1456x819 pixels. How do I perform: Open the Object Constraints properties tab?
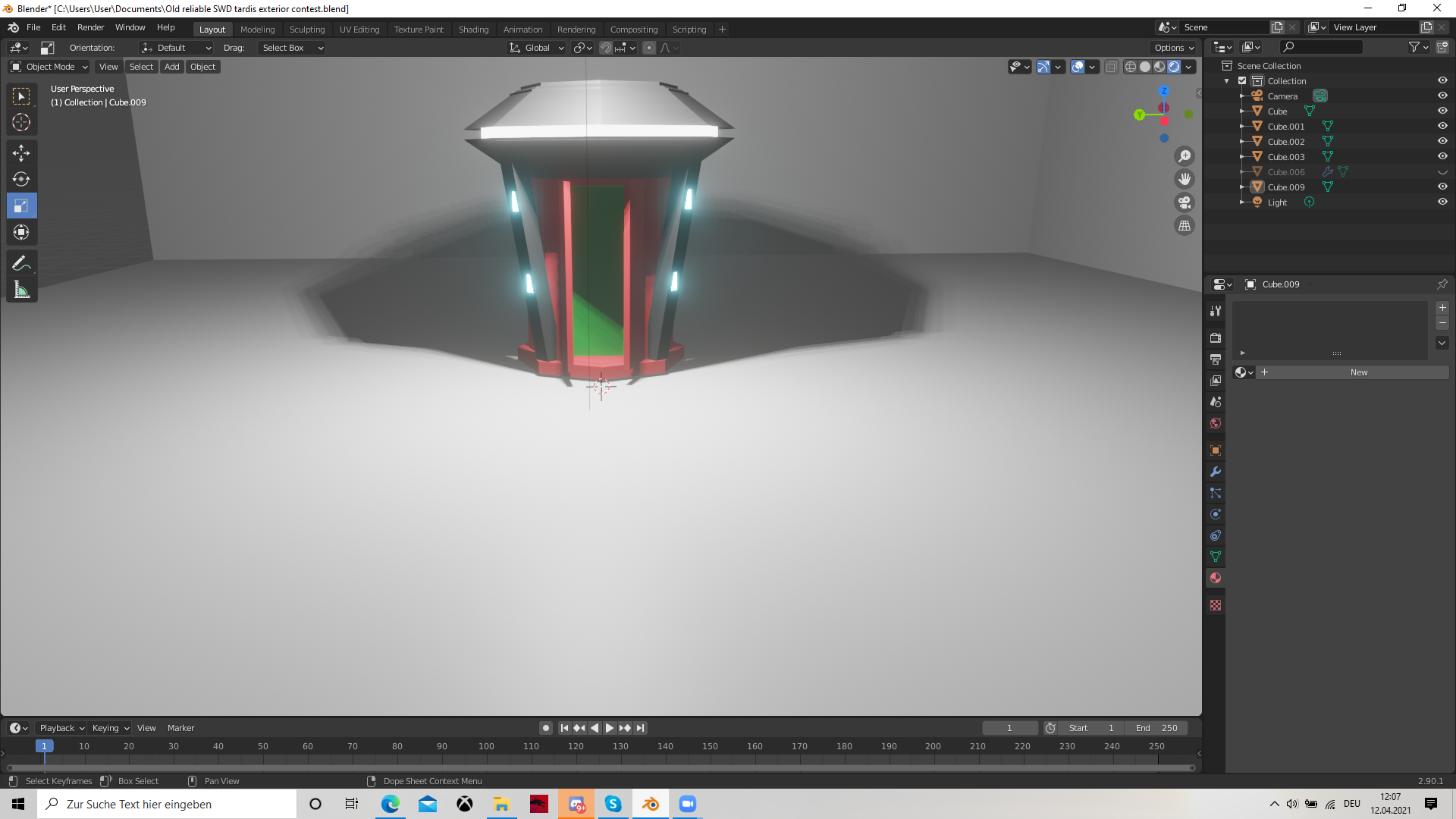pos(1216,535)
